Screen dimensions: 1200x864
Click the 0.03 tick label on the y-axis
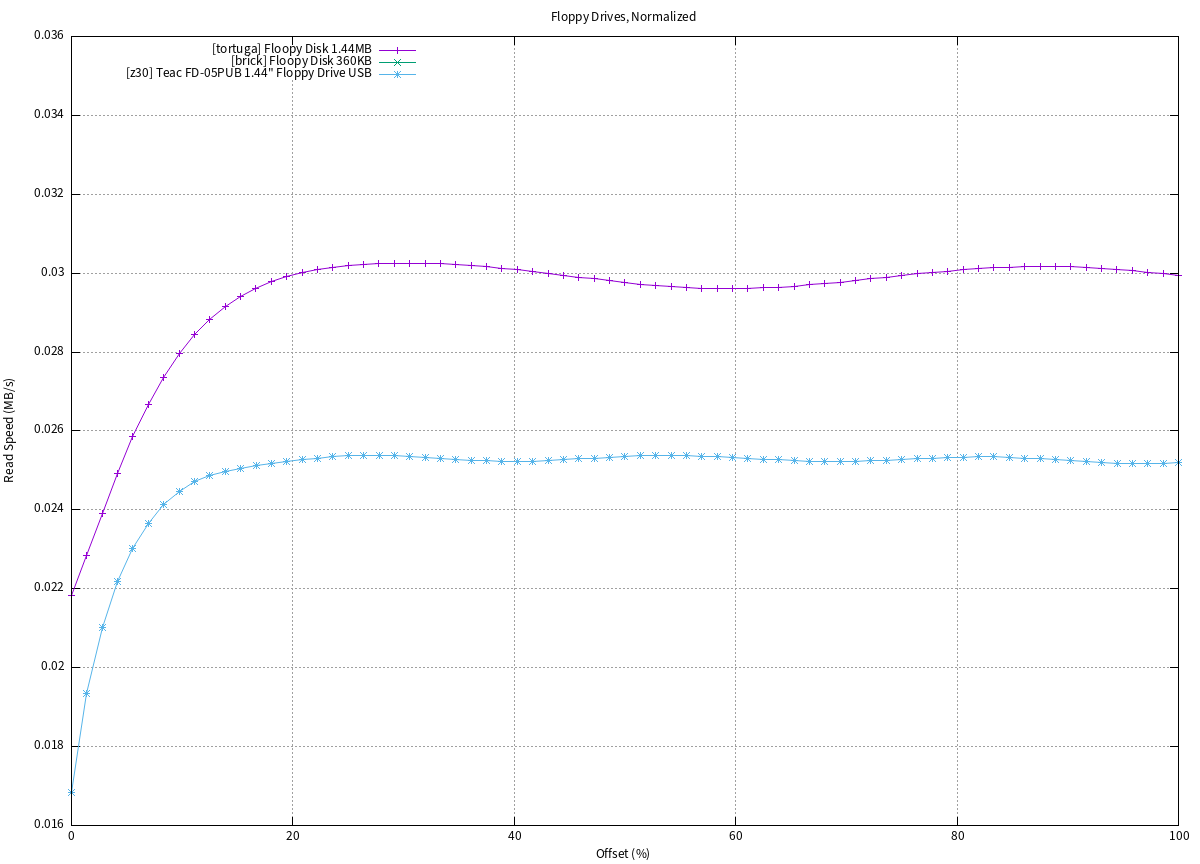click(x=52, y=273)
